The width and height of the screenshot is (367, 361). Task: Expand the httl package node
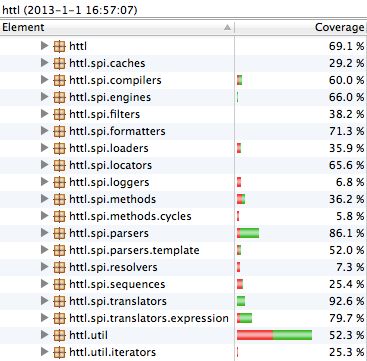pos(44,46)
